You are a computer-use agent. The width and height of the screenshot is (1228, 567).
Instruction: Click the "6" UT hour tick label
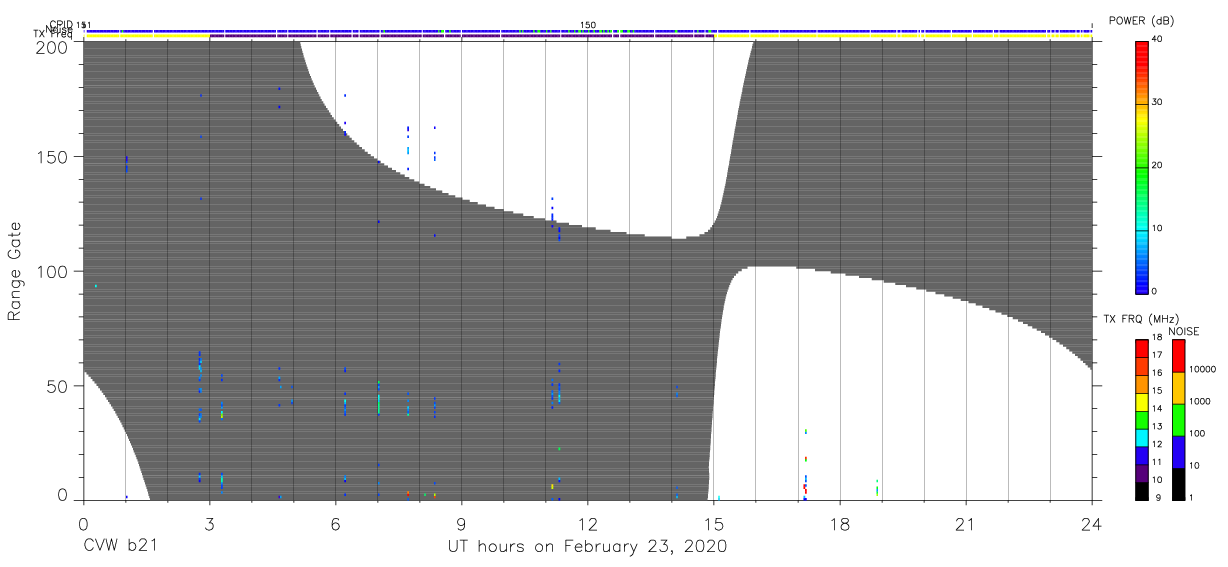click(x=335, y=522)
